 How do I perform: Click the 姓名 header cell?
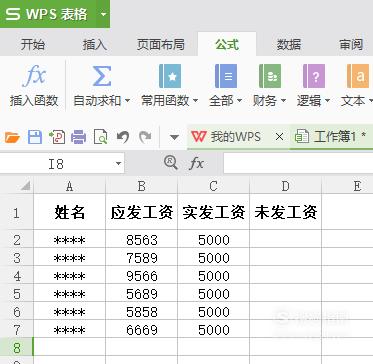click(x=69, y=212)
